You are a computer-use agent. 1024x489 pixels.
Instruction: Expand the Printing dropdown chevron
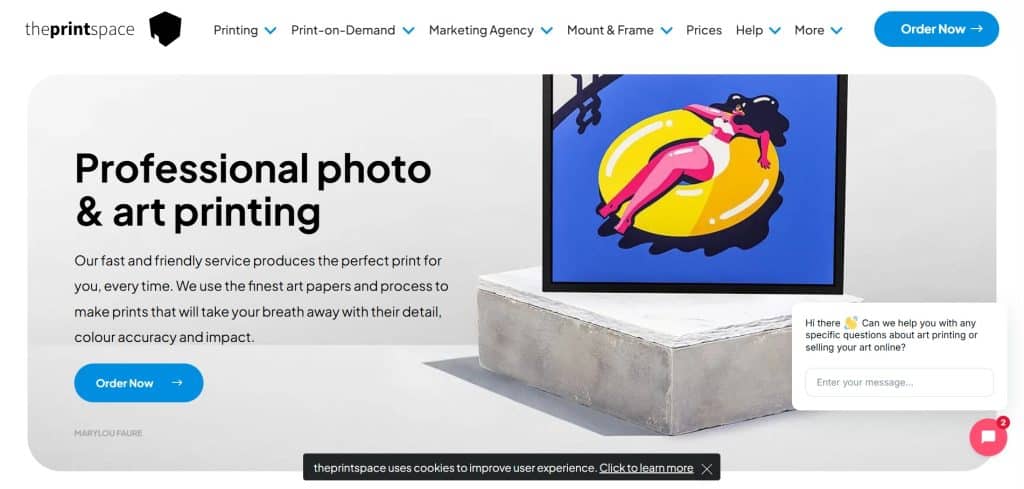click(270, 30)
